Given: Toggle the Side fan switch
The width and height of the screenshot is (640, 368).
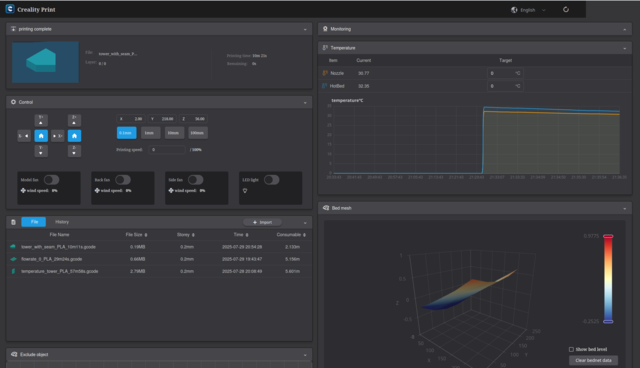Looking at the screenshot, I should [196, 180].
